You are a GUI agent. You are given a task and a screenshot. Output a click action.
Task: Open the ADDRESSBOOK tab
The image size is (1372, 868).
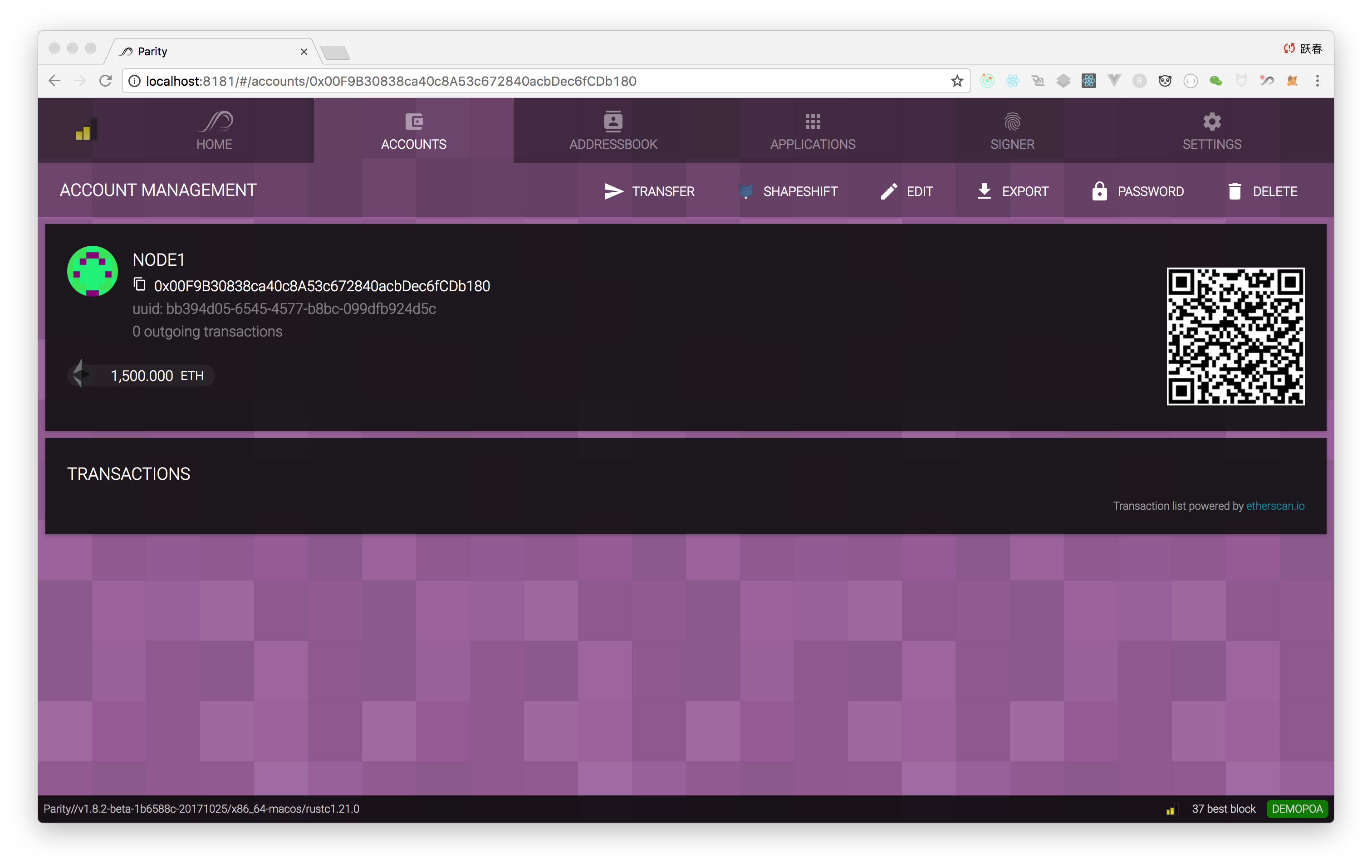pyautogui.click(x=613, y=131)
